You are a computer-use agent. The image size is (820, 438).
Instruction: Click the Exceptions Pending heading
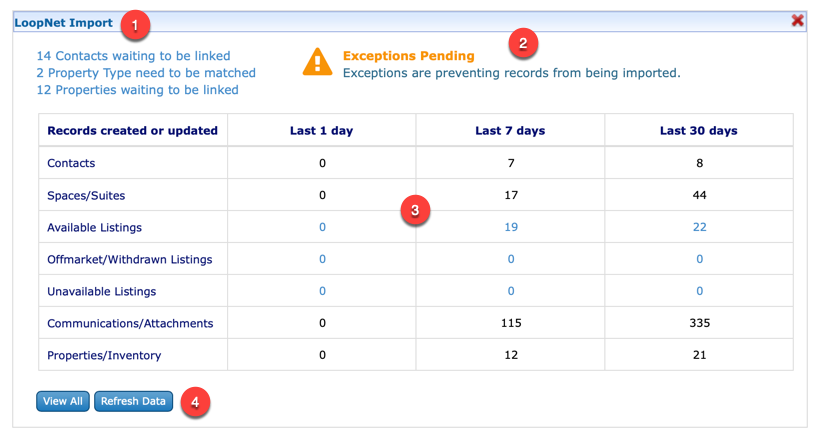click(408, 56)
